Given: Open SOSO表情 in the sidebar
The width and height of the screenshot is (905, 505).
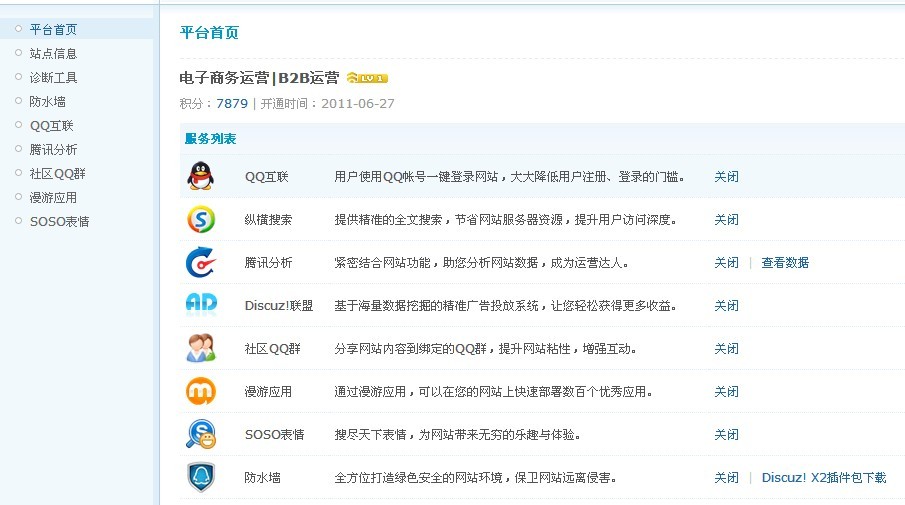Looking at the screenshot, I should tap(59, 222).
